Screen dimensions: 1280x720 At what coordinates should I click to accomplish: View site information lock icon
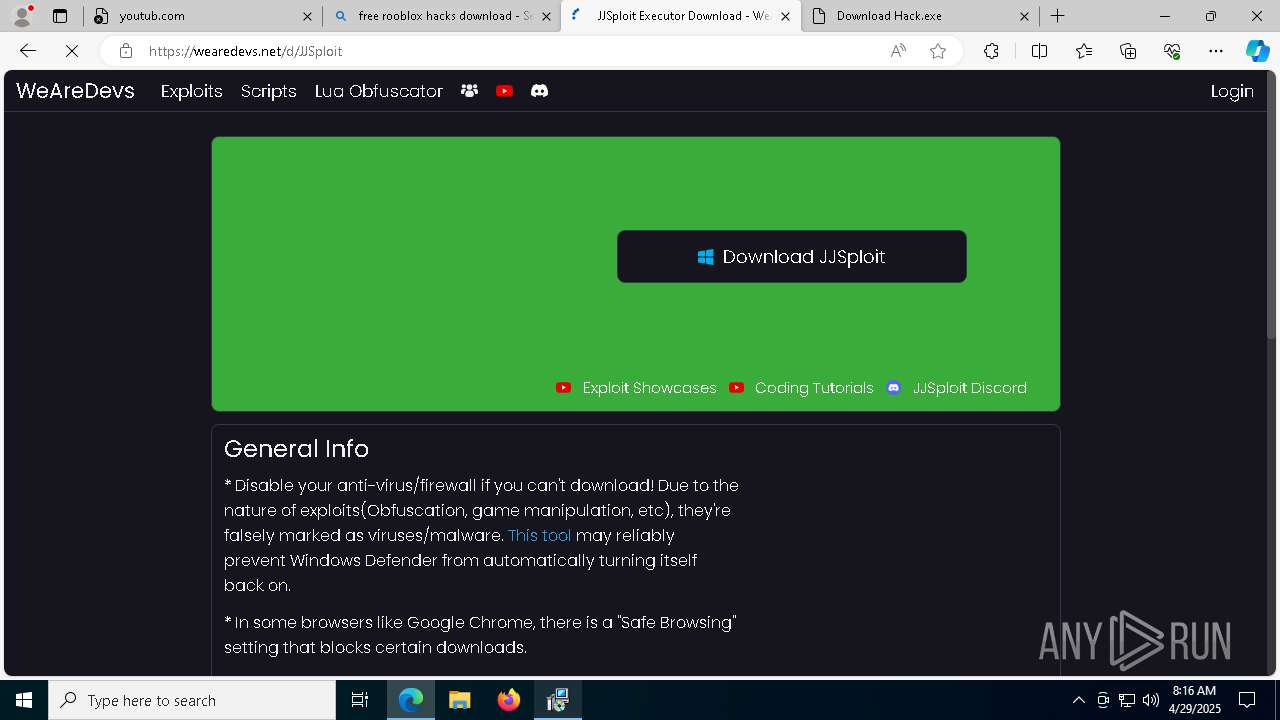point(125,51)
